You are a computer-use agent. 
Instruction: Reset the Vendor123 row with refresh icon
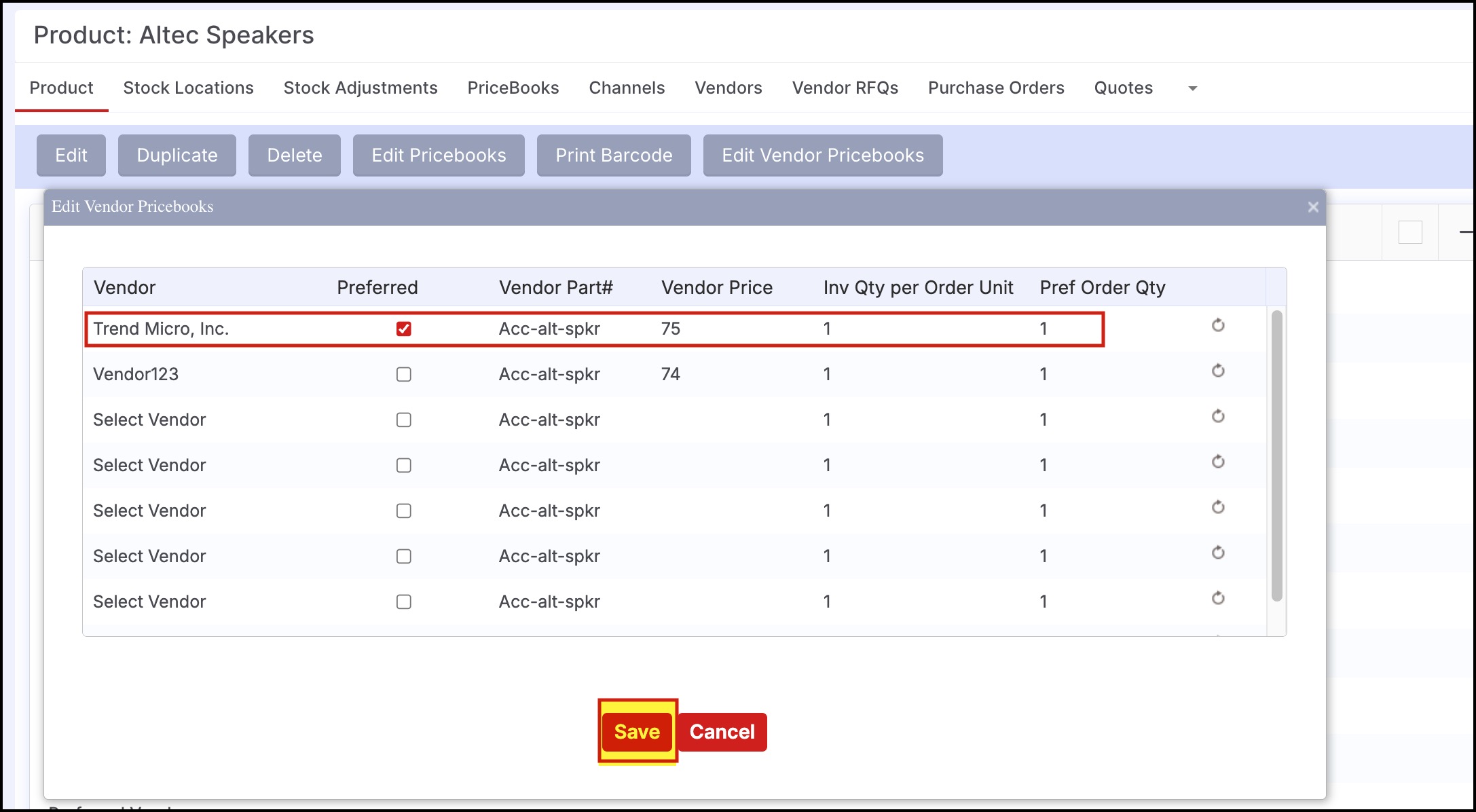click(x=1218, y=371)
